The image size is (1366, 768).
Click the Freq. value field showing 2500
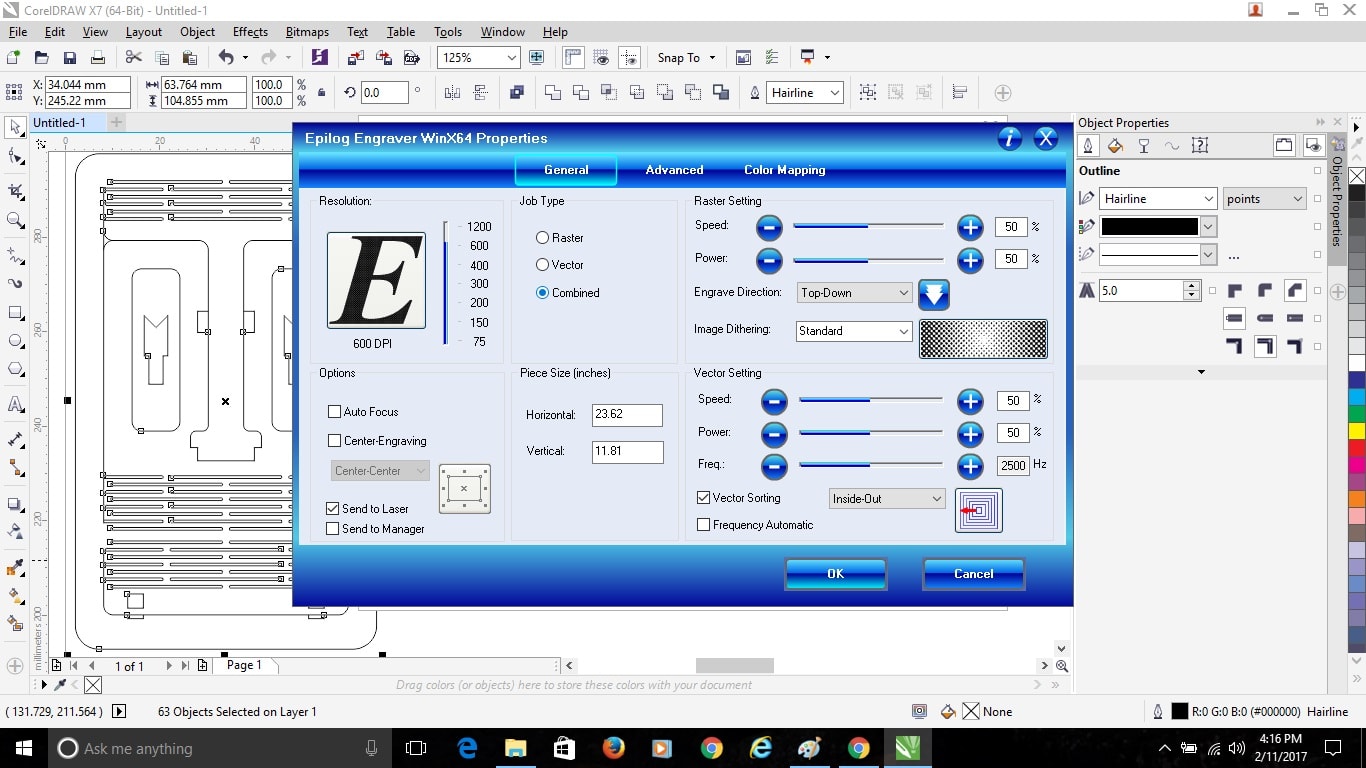click(x=1013, y=465)
